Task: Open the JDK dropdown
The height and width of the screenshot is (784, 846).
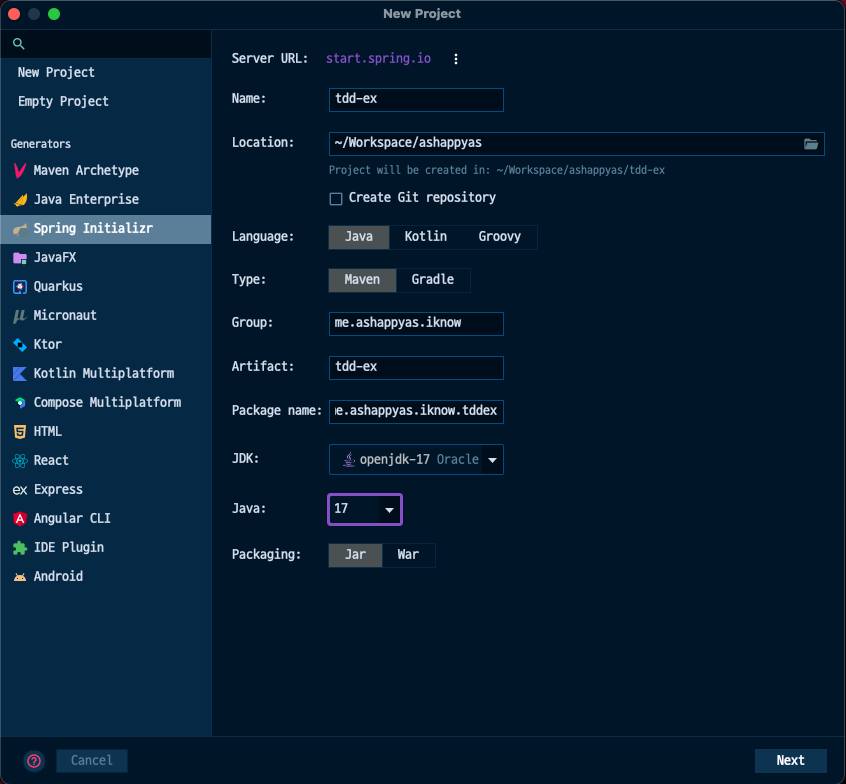Action: (491, 459)
